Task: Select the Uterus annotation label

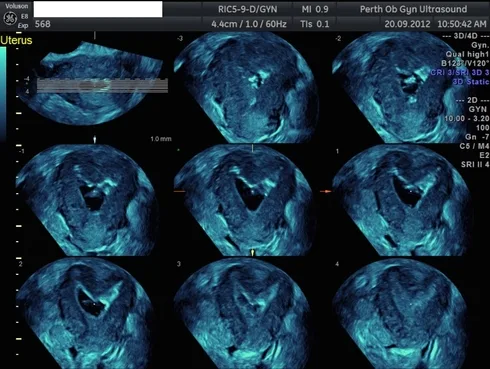Action: tap(16, 40)
